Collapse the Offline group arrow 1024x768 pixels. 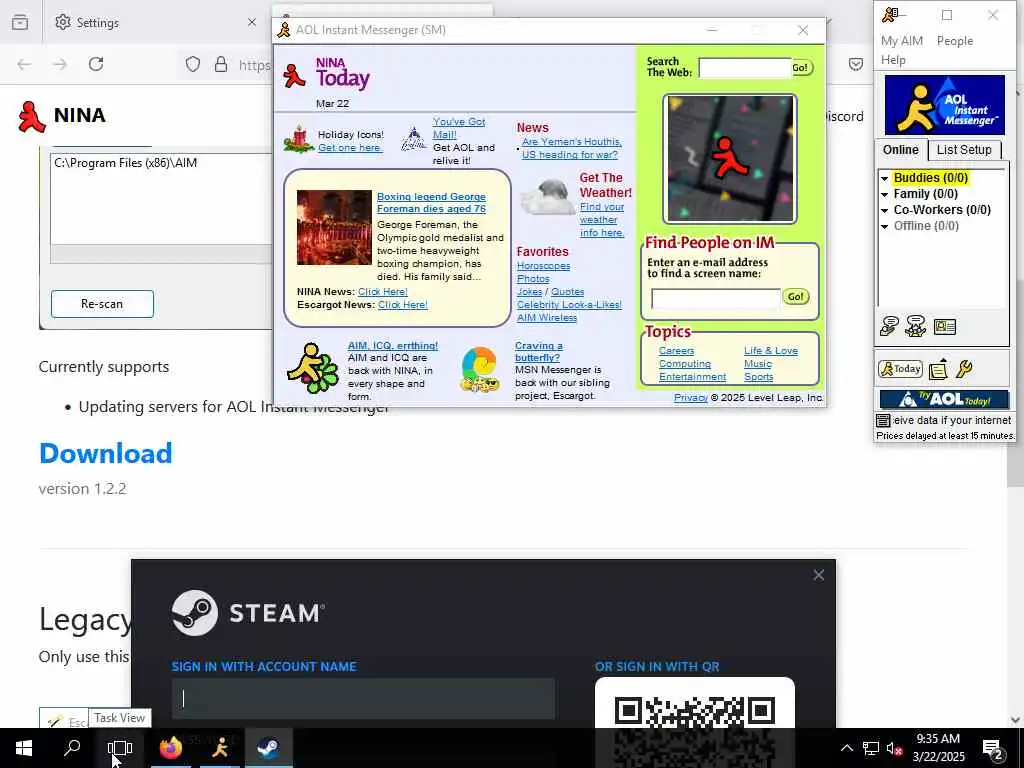coord(884,227)
